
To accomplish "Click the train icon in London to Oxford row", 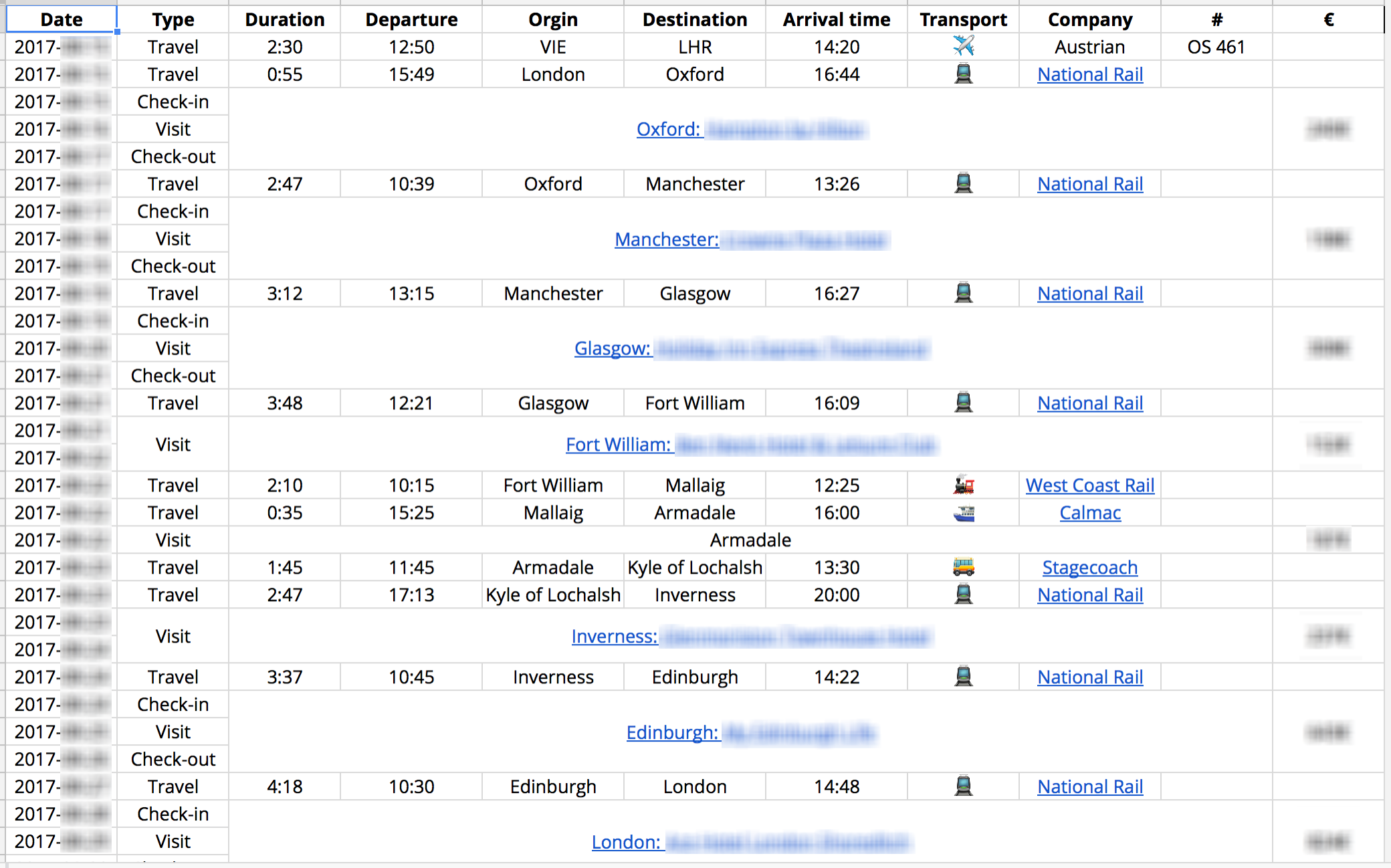I will 963,74.
